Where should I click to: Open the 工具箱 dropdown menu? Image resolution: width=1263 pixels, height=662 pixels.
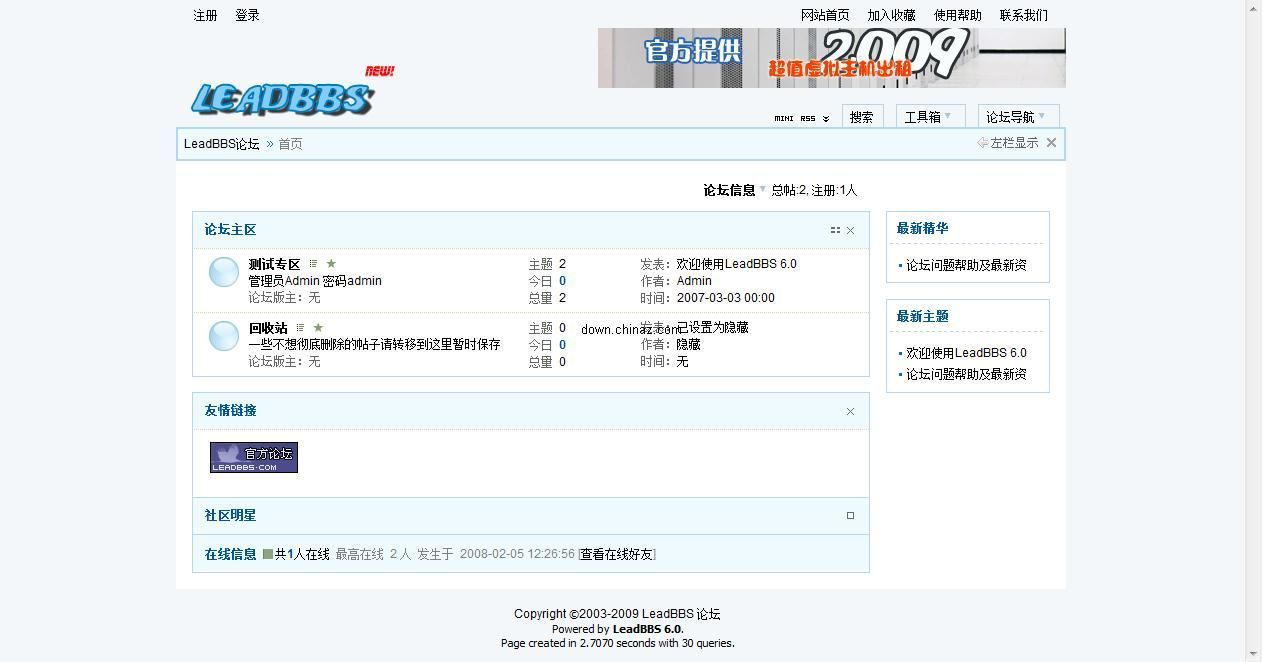coord(930,117)
